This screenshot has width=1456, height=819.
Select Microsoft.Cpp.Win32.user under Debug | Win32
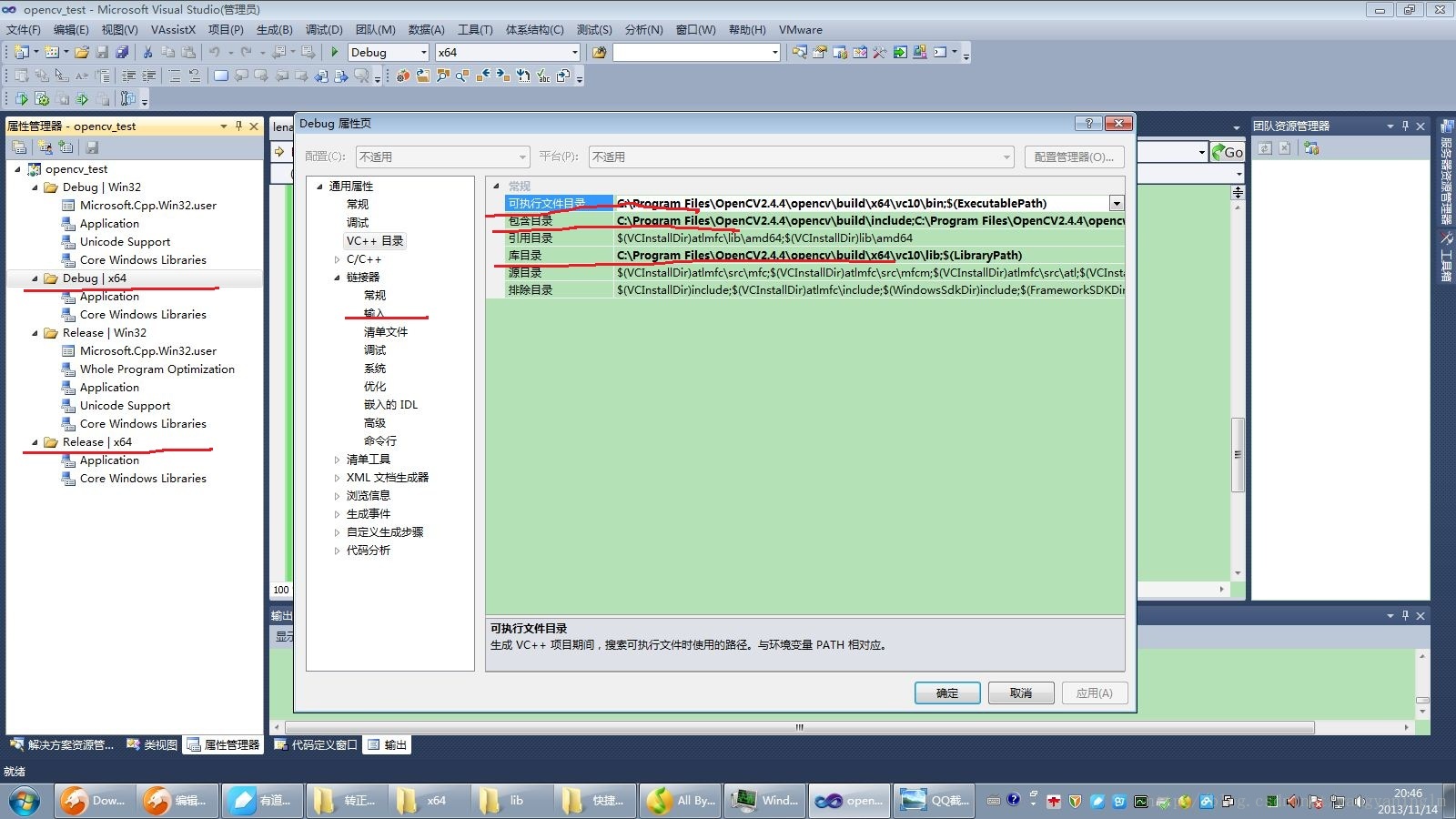tap(148, 206)
